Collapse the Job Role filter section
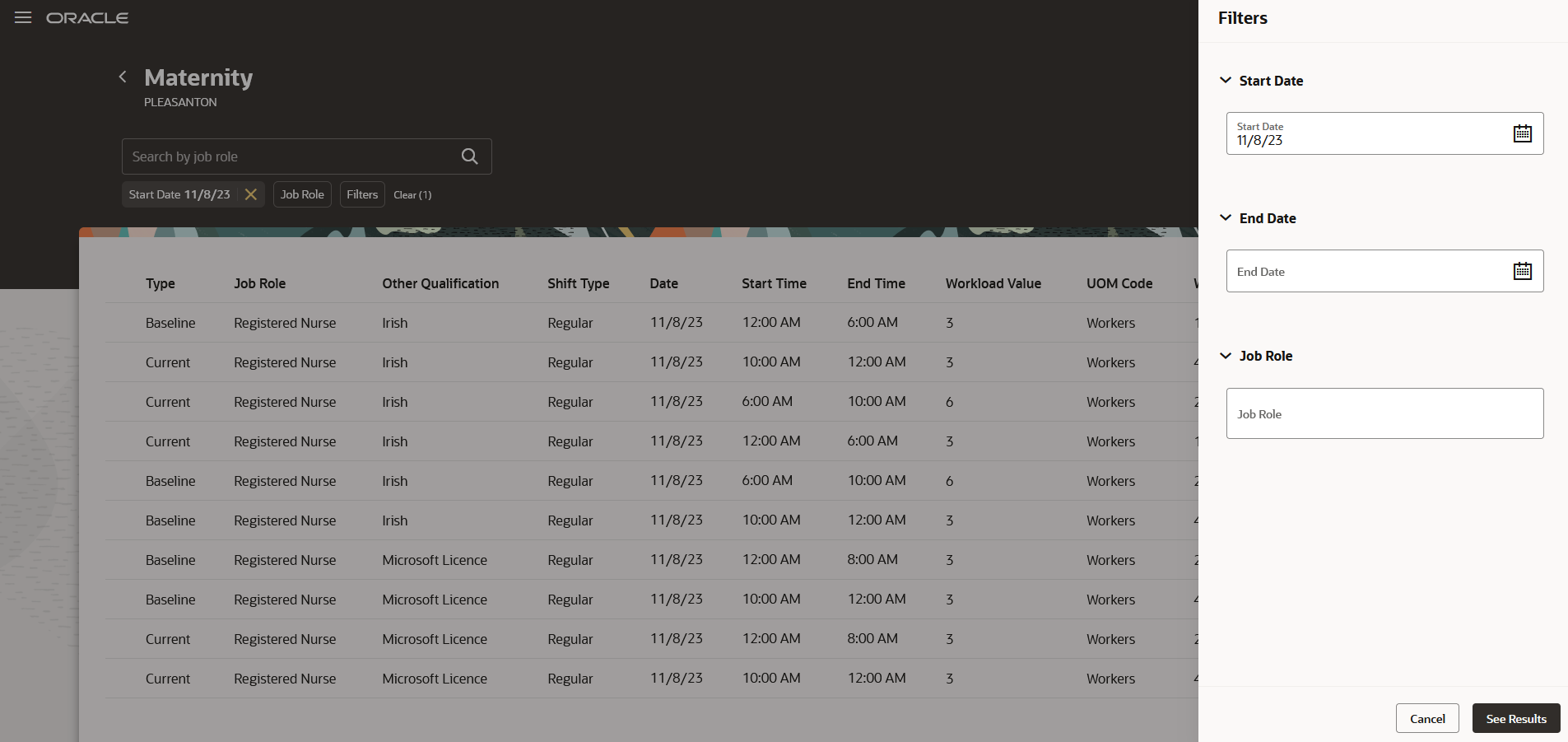This screenshot has height=742, width=1568. tap(1226, 356)
